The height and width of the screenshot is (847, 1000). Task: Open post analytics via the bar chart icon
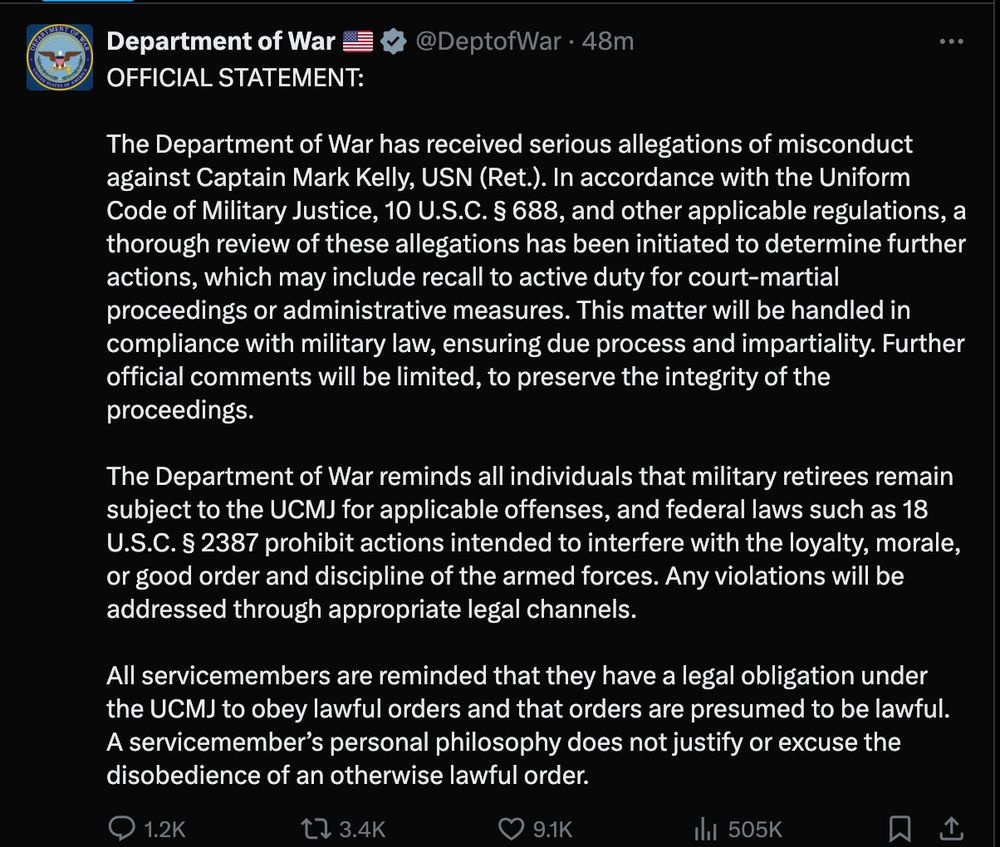[705, 829]
